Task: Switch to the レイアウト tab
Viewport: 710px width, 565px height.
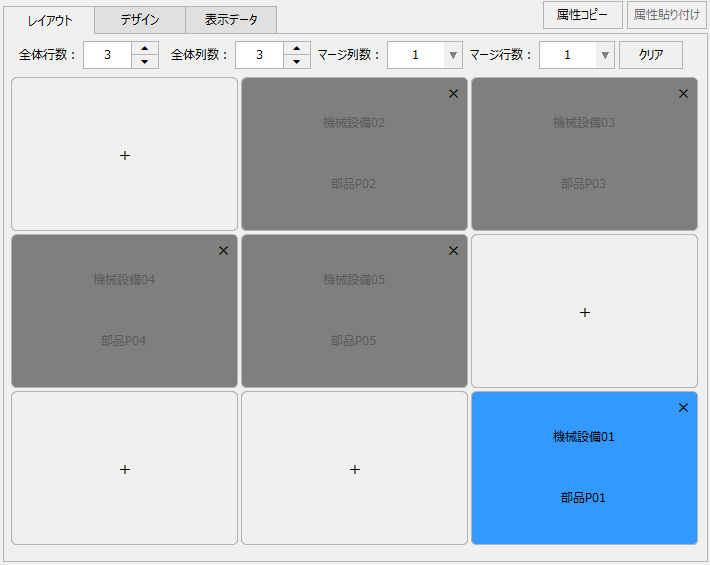Action: pyautogui.click(x=49, y=20)
